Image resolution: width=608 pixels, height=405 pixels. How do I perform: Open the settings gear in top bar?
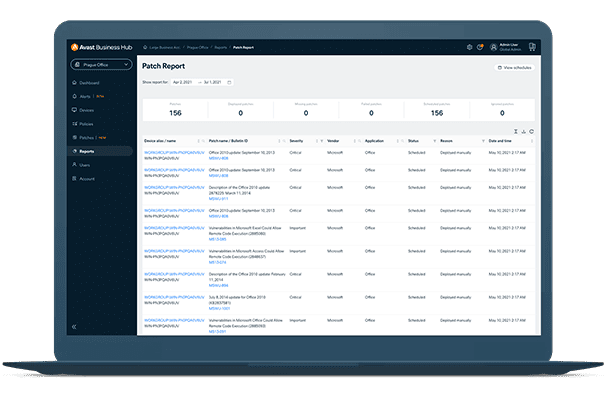click(469, 47)
